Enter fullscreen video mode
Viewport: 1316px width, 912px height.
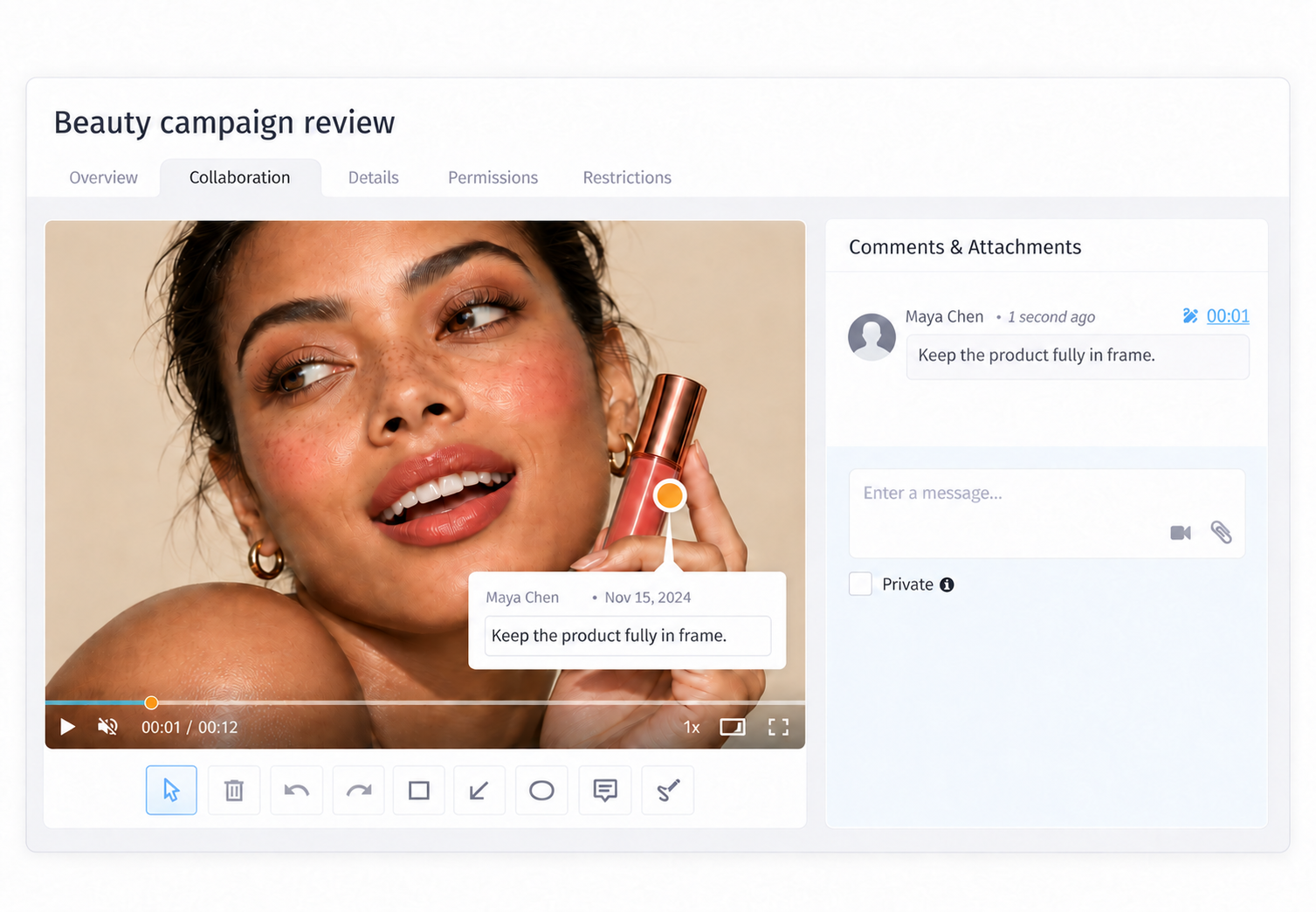point(778,727)
